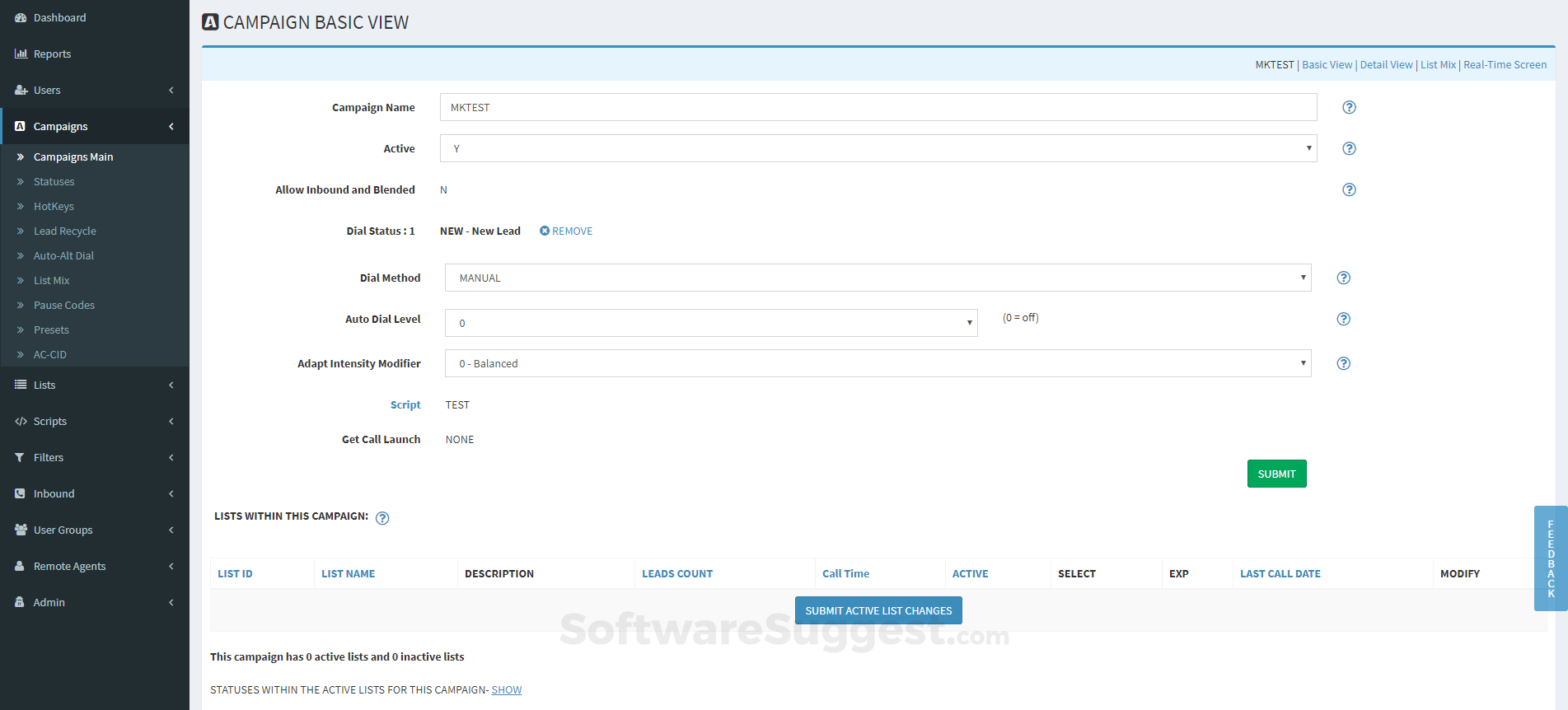Sort lists by Last Call Date column

click(1280, 573)
